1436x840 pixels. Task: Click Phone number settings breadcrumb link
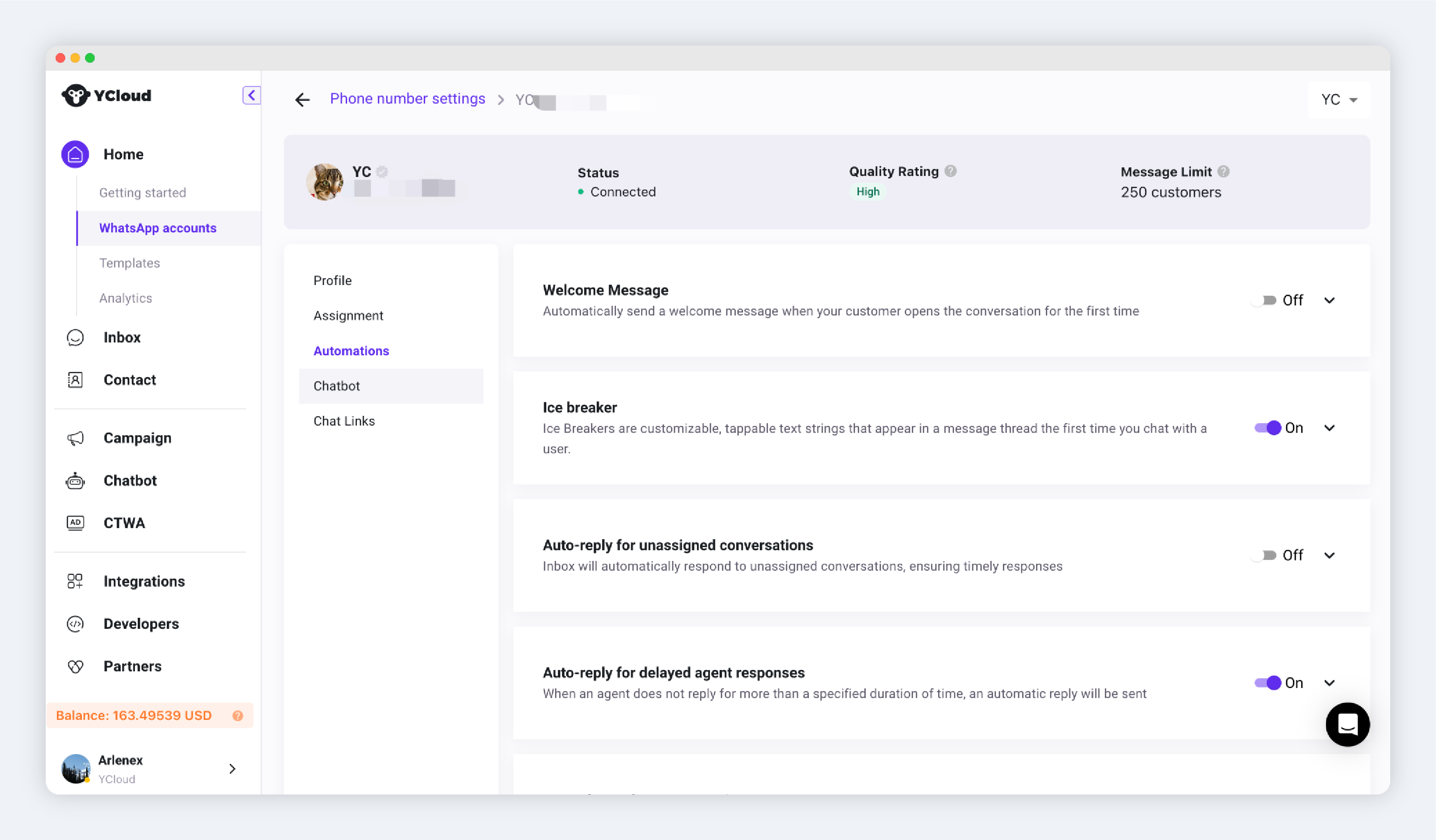[408, 98]
